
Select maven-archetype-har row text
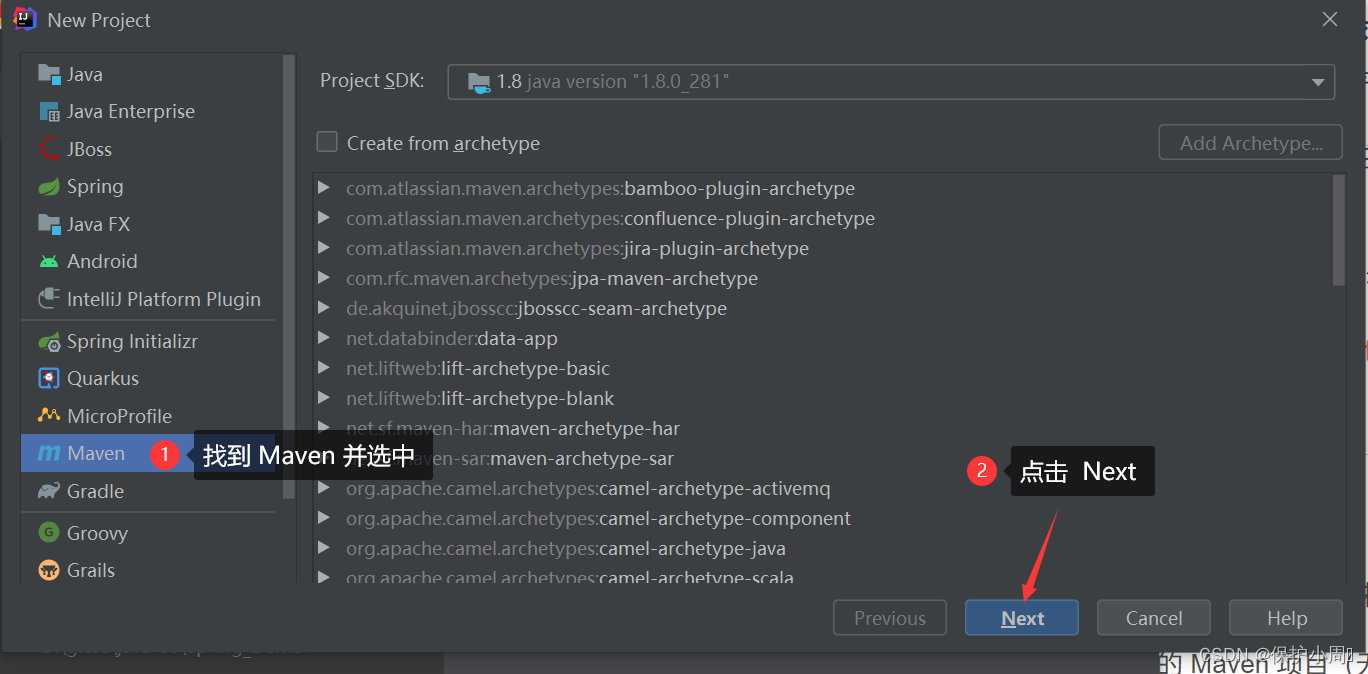pyautogui.click(x=513, y=428)
